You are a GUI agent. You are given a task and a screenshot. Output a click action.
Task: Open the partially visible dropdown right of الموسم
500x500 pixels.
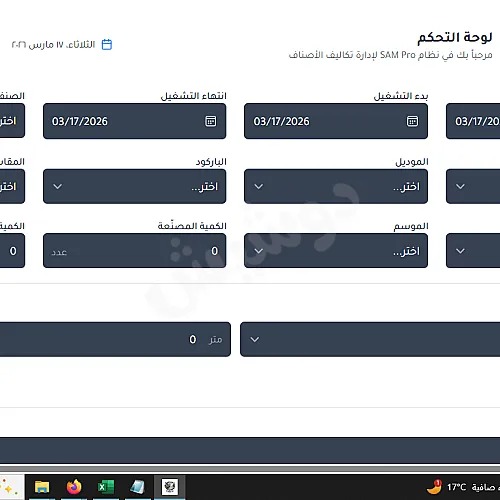coord(473,251)
